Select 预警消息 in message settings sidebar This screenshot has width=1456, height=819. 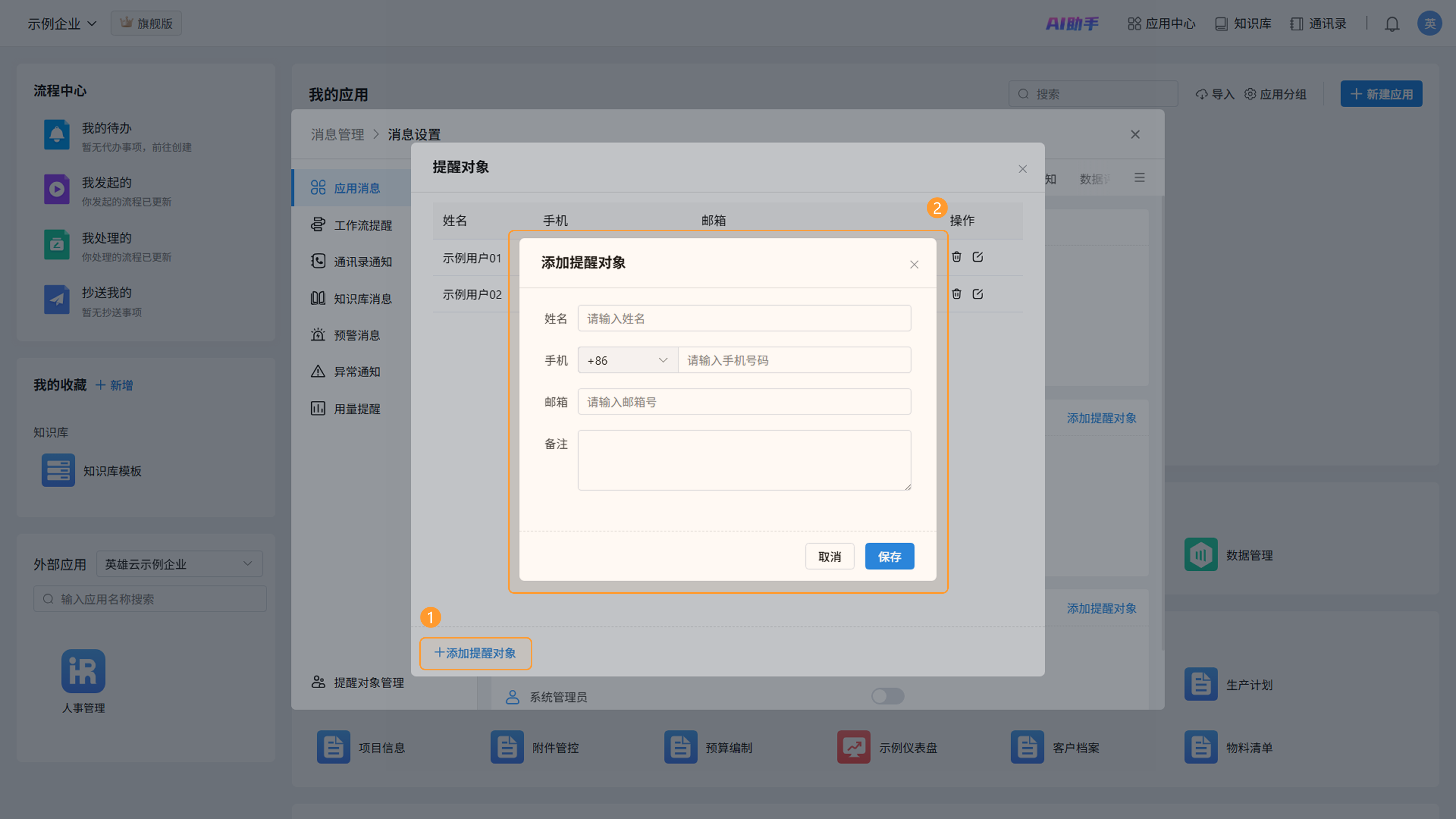357,335
